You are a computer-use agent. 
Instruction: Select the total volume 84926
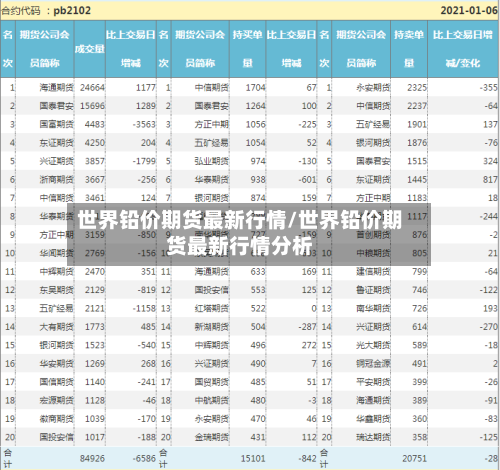[x=92, y=459]
